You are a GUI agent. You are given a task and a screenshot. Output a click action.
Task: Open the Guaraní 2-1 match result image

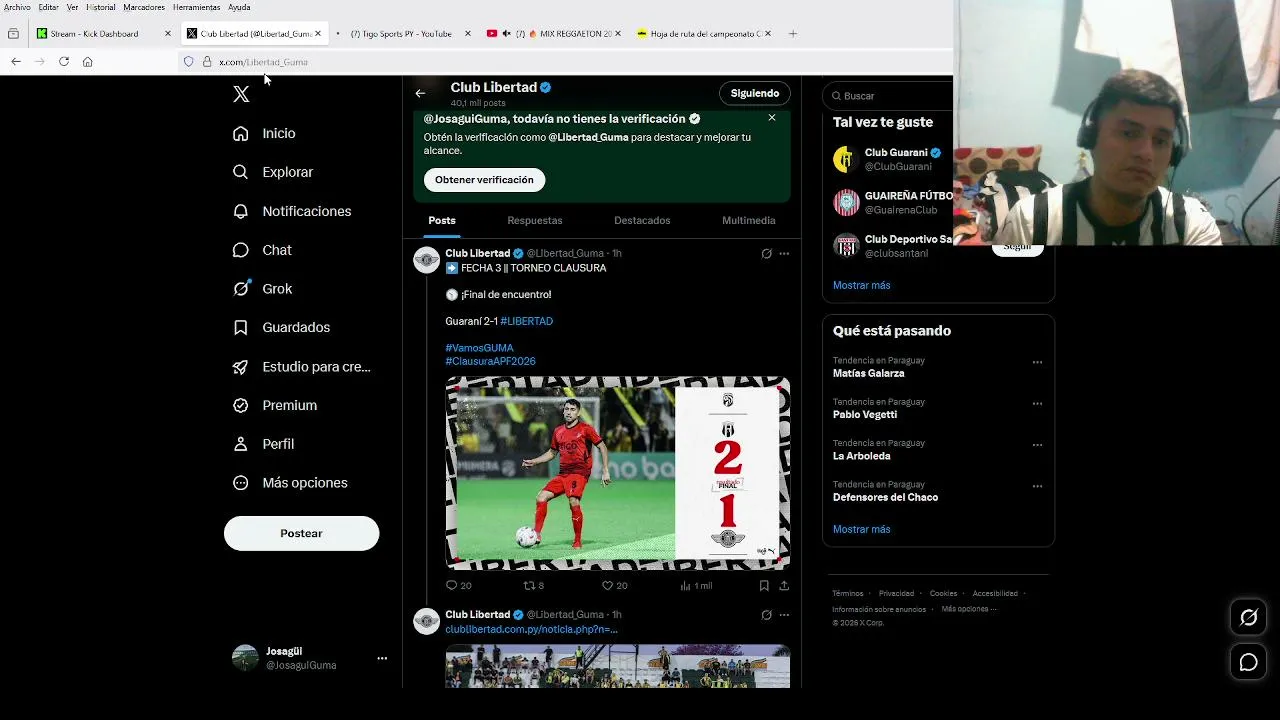[618, 473]
